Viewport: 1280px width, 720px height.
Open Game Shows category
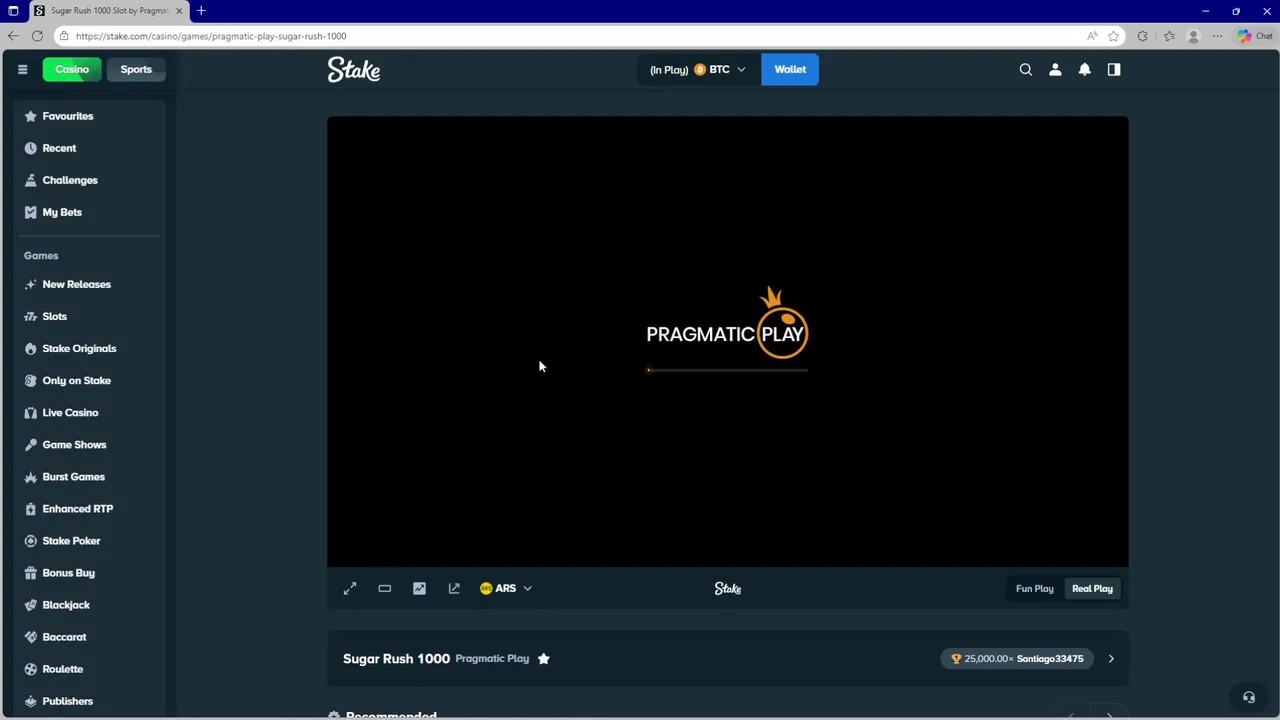click(x=74, y=444)
